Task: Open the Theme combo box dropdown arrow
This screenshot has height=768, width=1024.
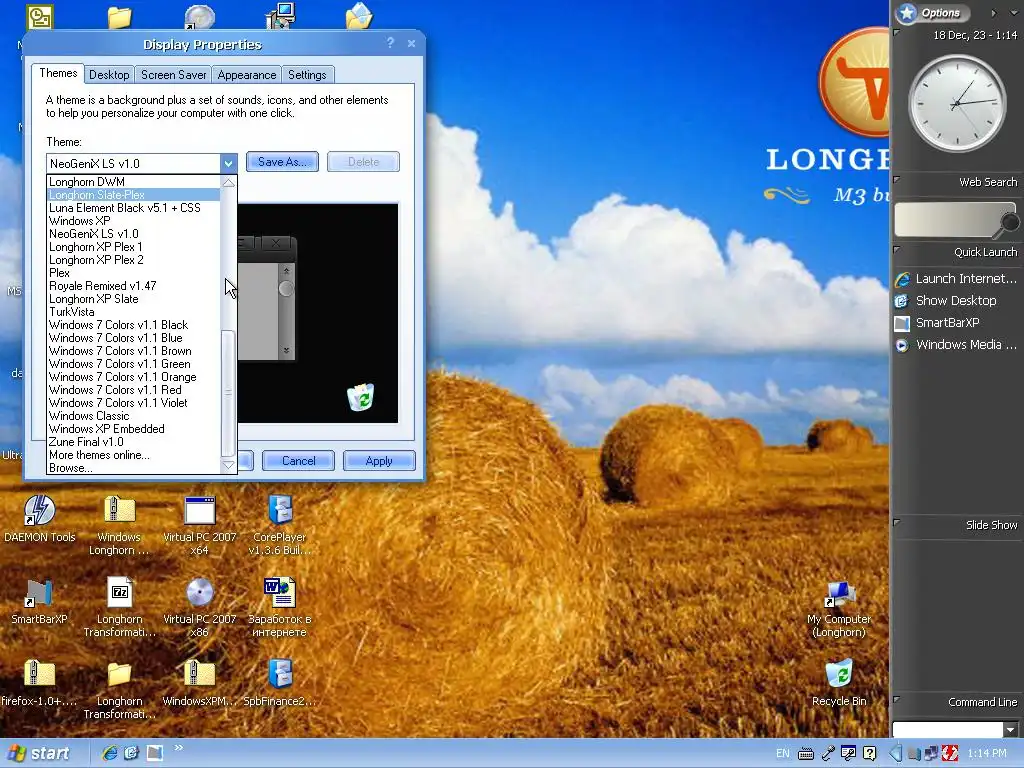Action: pyautogui.click(x=228, y=163)
